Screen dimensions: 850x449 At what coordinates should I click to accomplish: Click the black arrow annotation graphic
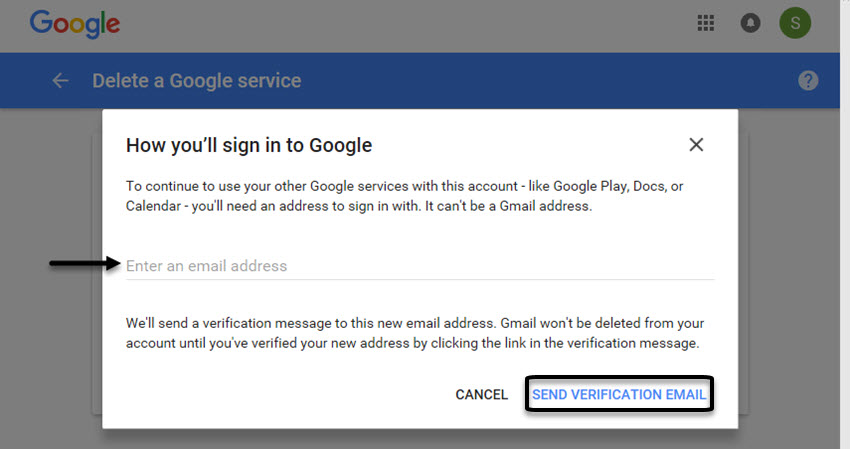tap(85, 264)
